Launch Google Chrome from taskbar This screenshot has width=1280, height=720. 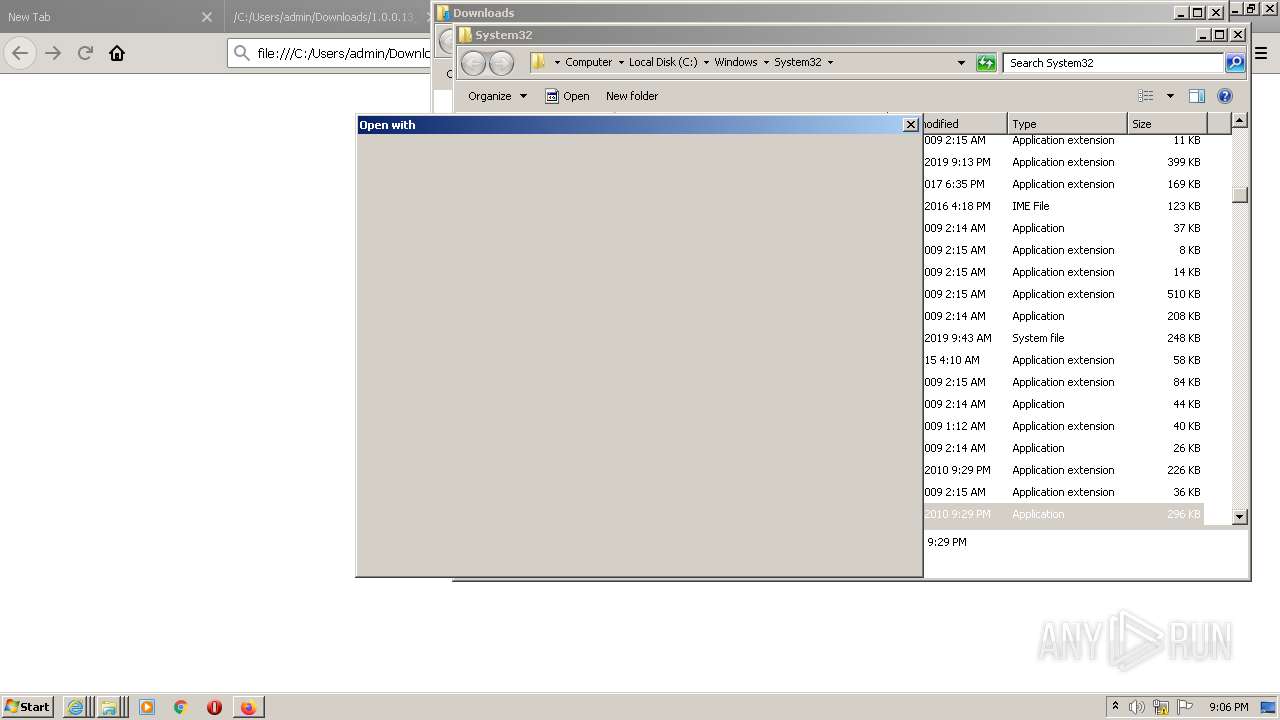click(x=181, y=707)
